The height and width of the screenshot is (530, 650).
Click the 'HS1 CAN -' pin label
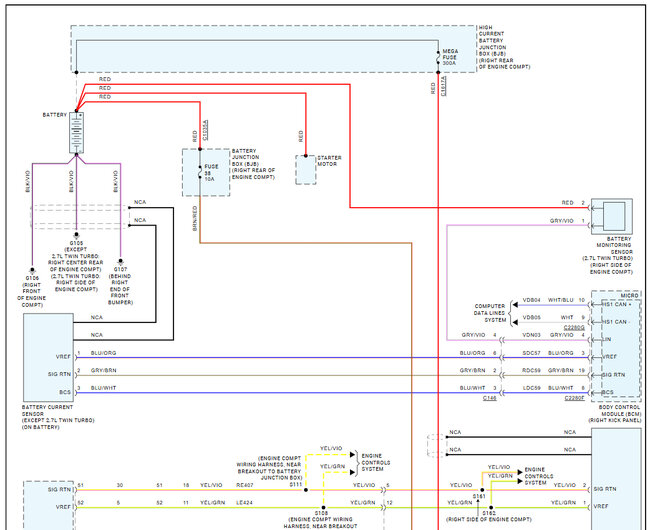pos(616,322)
